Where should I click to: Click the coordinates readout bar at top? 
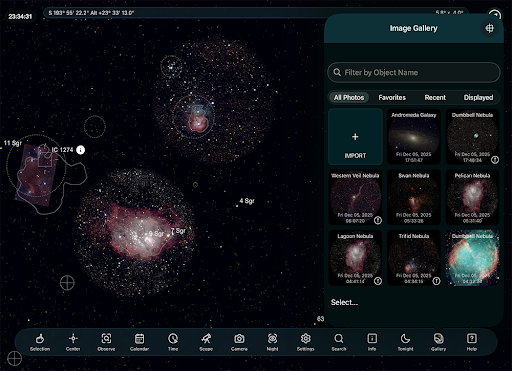[x=256, y=13]
